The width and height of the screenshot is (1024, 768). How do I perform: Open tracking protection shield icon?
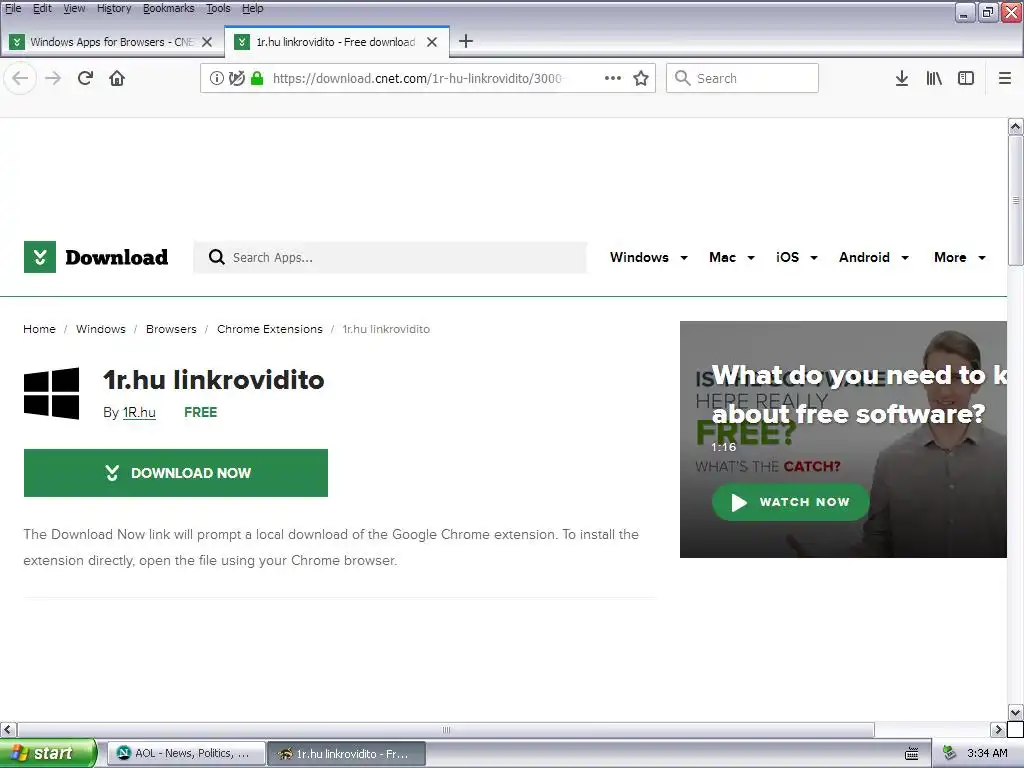point(236,78)
